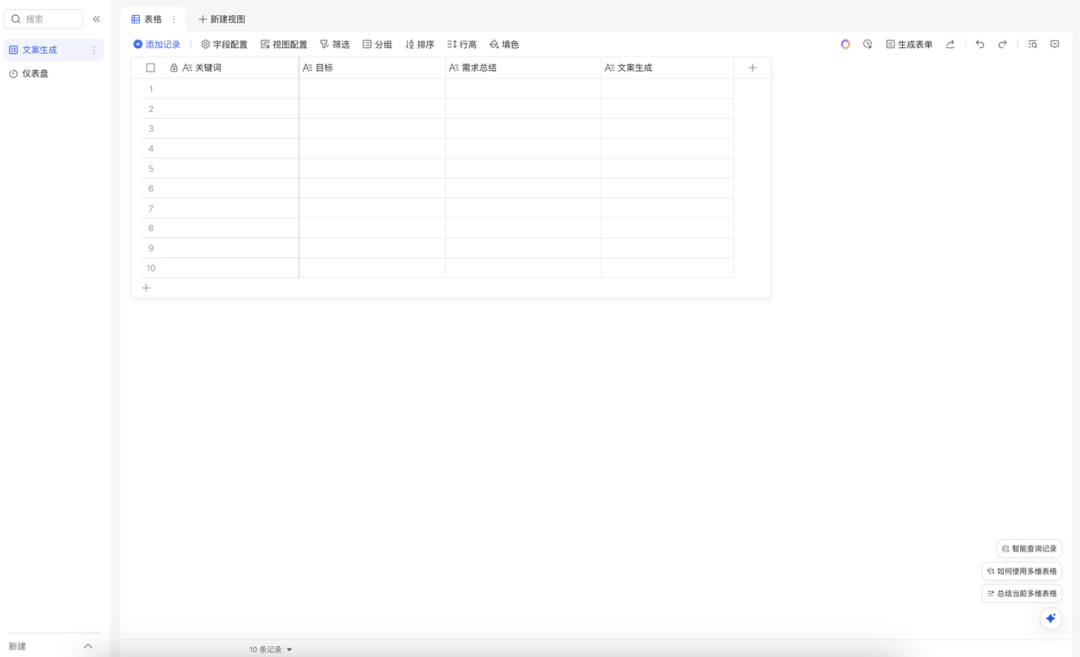The height and width of the screenshot is (657, 1080).
Task: Click the 生成表单 button
Action: click(908, 44)
